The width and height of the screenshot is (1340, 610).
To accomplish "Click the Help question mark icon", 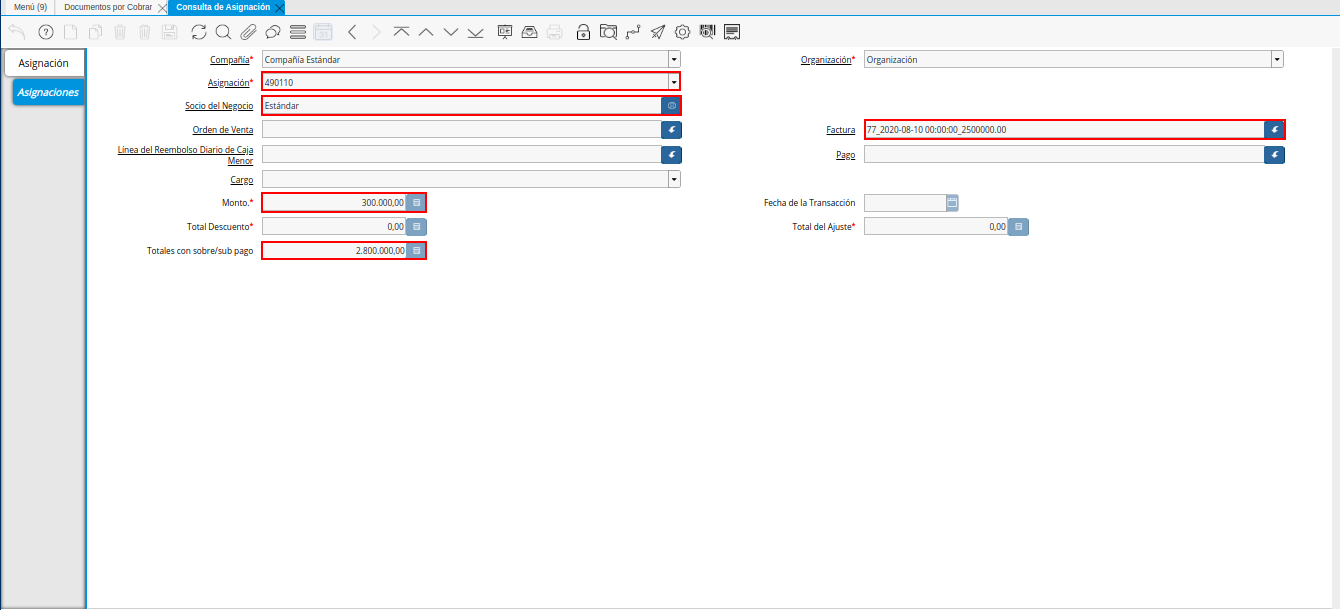I will (45, 32).
